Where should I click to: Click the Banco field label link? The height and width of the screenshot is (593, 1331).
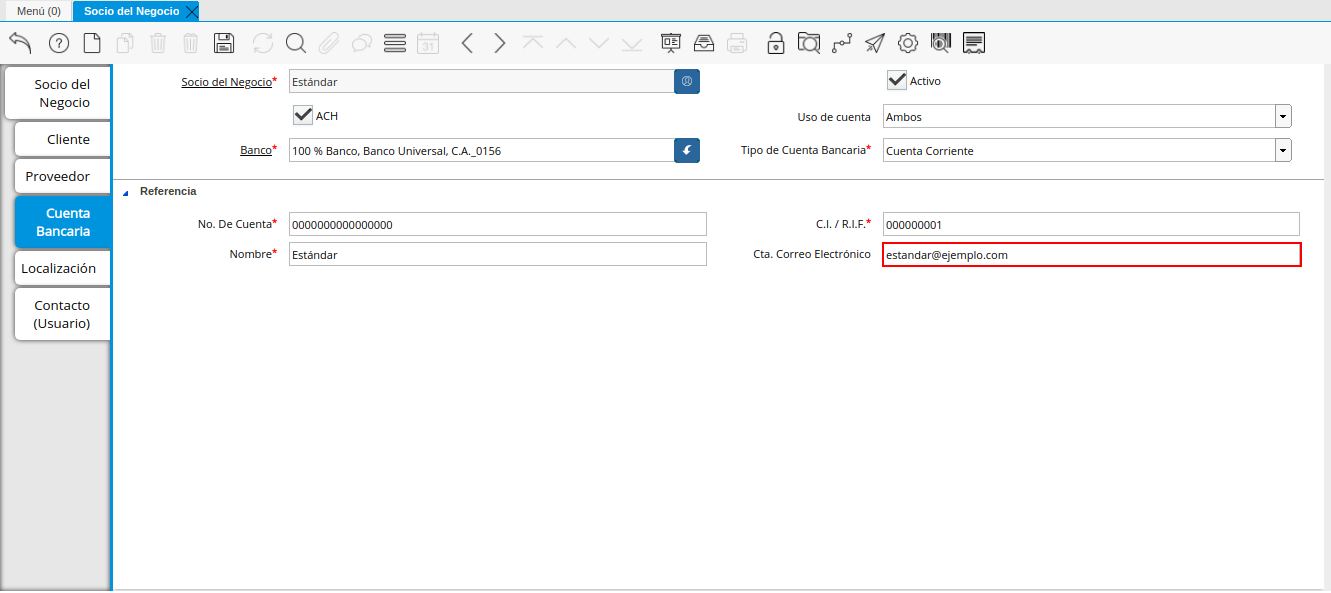click(x=255, y=151)
